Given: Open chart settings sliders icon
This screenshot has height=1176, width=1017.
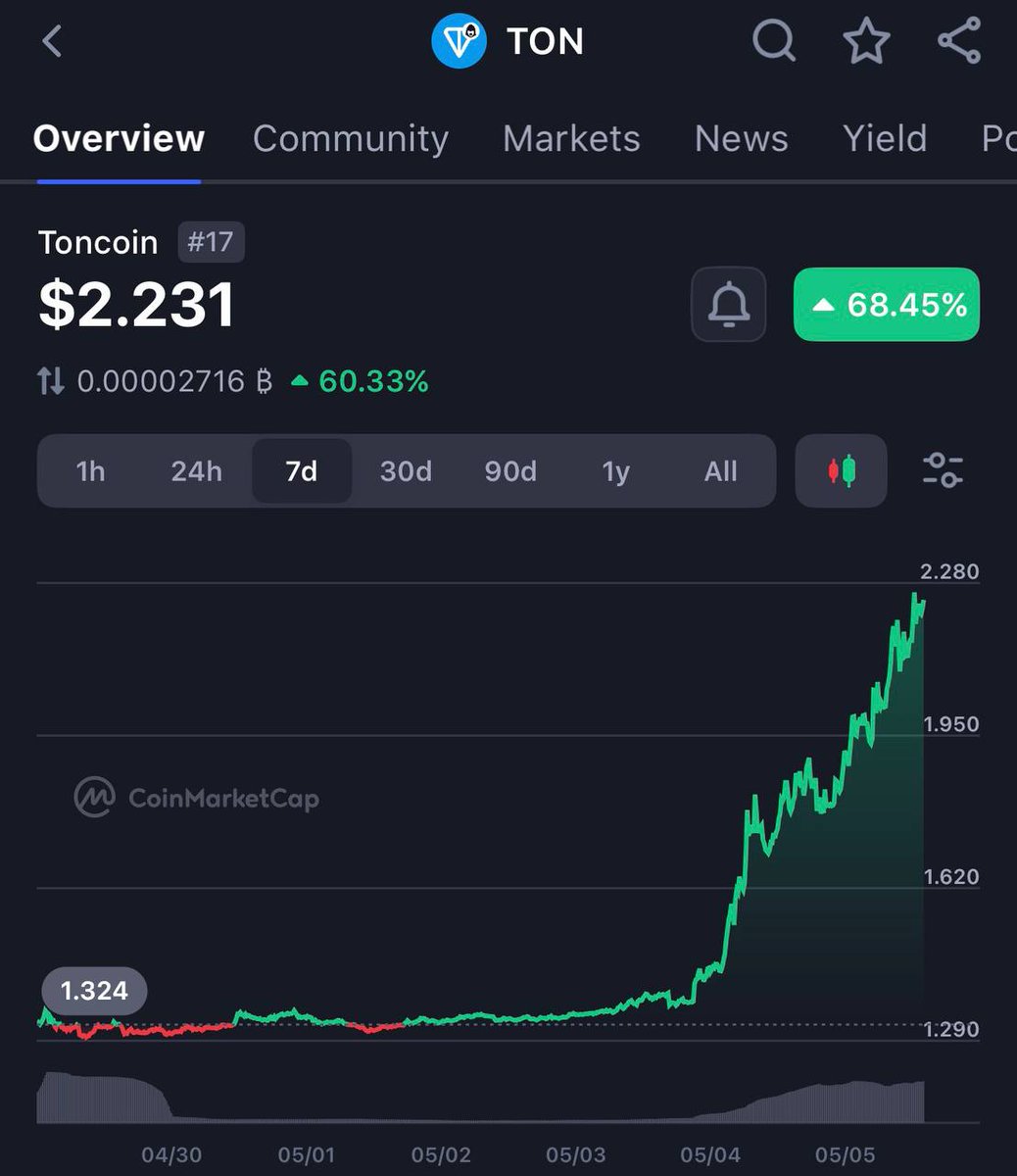Looking at the screenshot, I should pyautogui.click(x=944, y=471).
